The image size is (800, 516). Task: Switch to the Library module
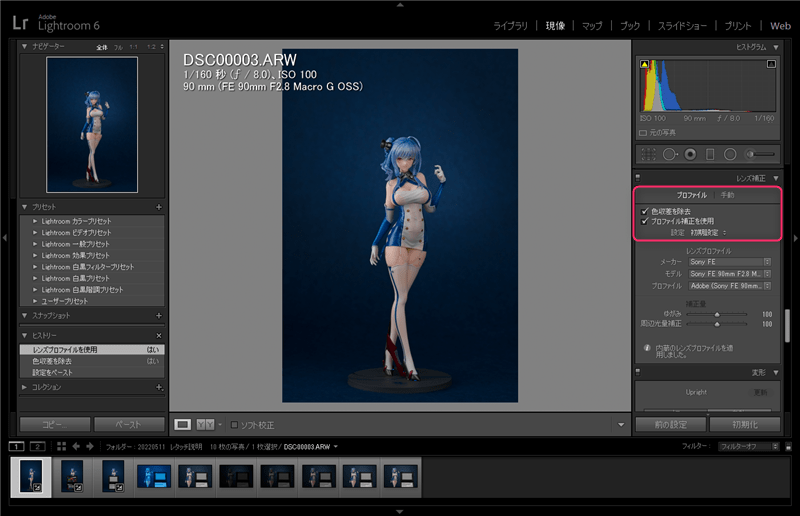[510, 26]
